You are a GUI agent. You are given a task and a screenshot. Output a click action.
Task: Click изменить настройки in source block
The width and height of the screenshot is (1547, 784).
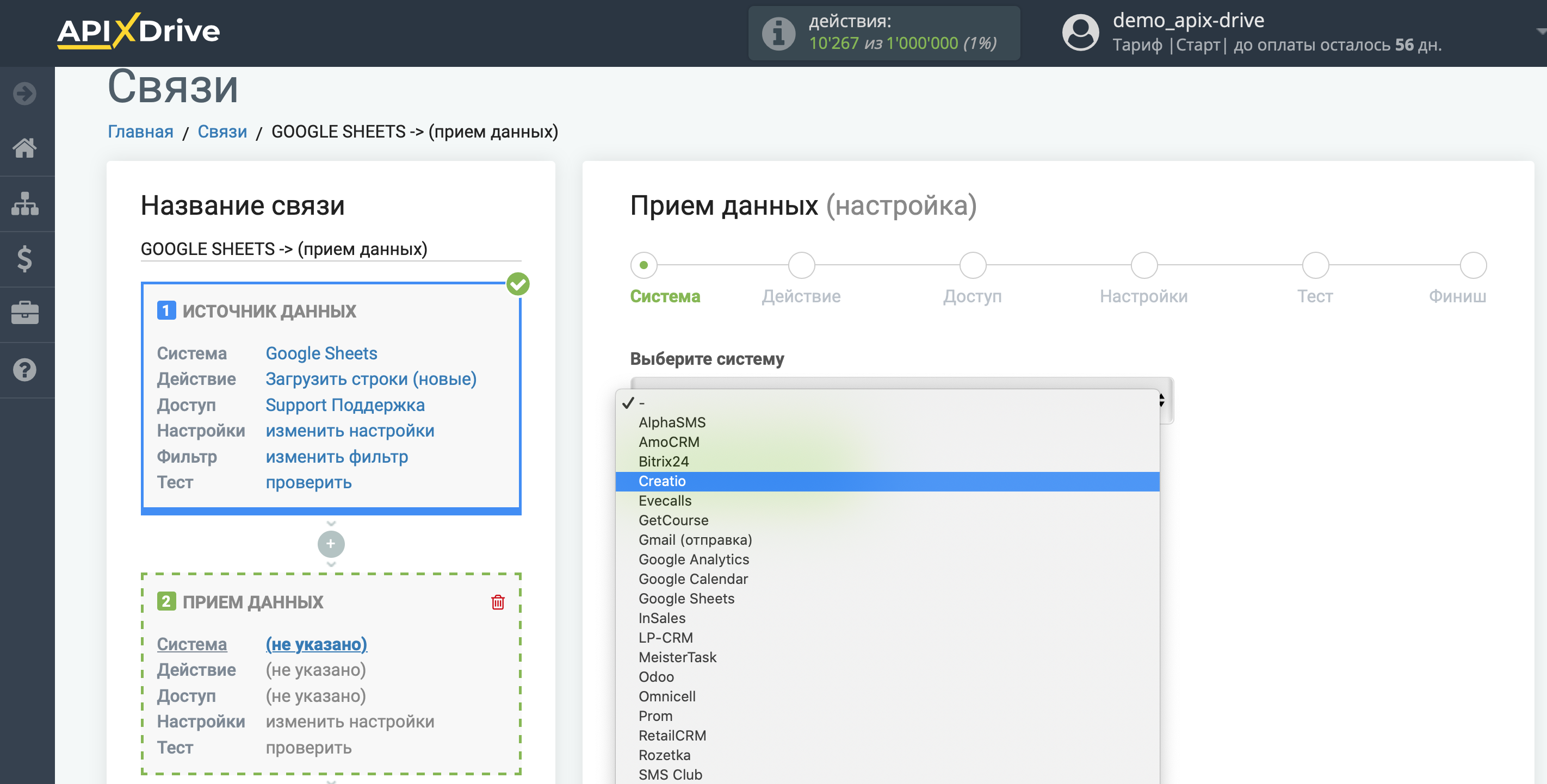tap(350, 431)
